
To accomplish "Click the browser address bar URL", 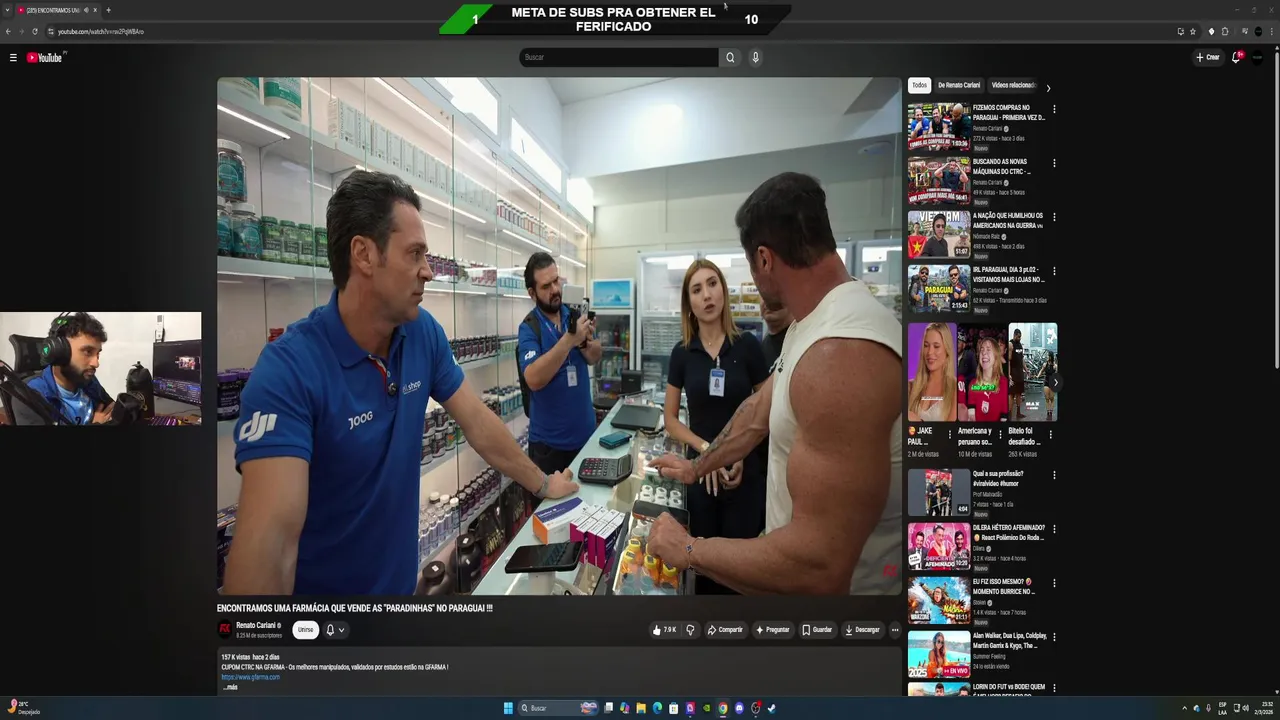I will [101, 31].
